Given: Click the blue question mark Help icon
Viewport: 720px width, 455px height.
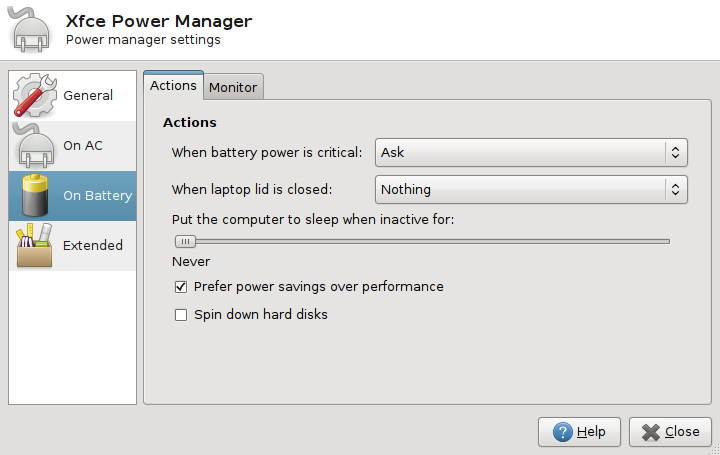Looking at the screenshot, I should point(561,432).
